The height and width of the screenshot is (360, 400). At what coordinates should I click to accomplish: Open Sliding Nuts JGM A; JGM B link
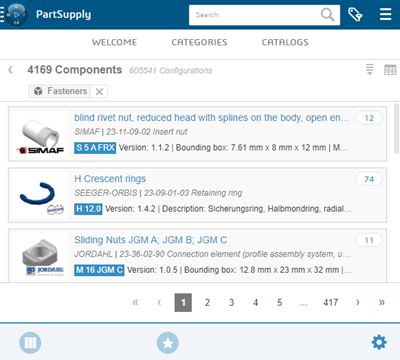pyautogui.click(x=151, y=240)
